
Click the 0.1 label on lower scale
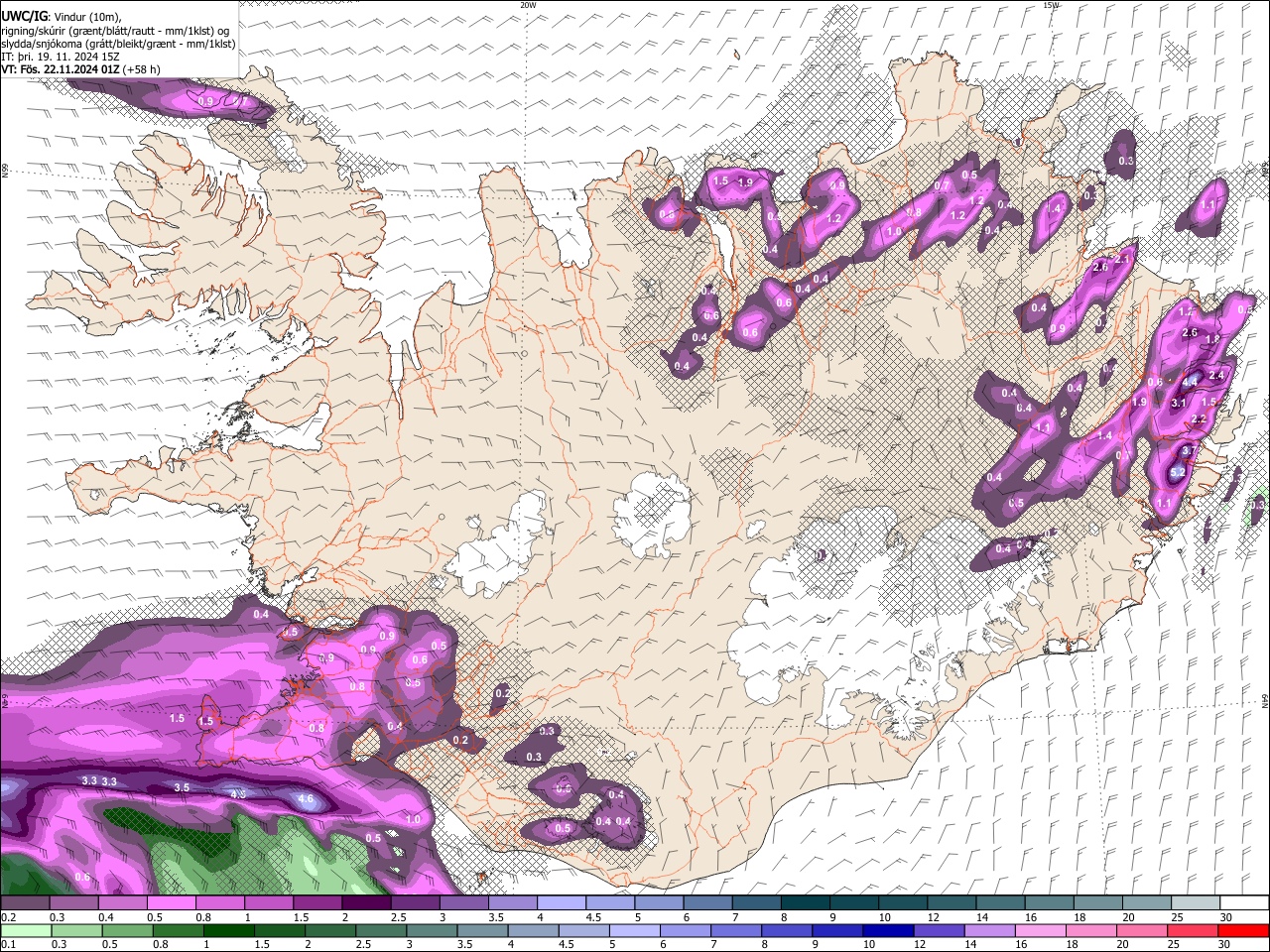[7, 945]
